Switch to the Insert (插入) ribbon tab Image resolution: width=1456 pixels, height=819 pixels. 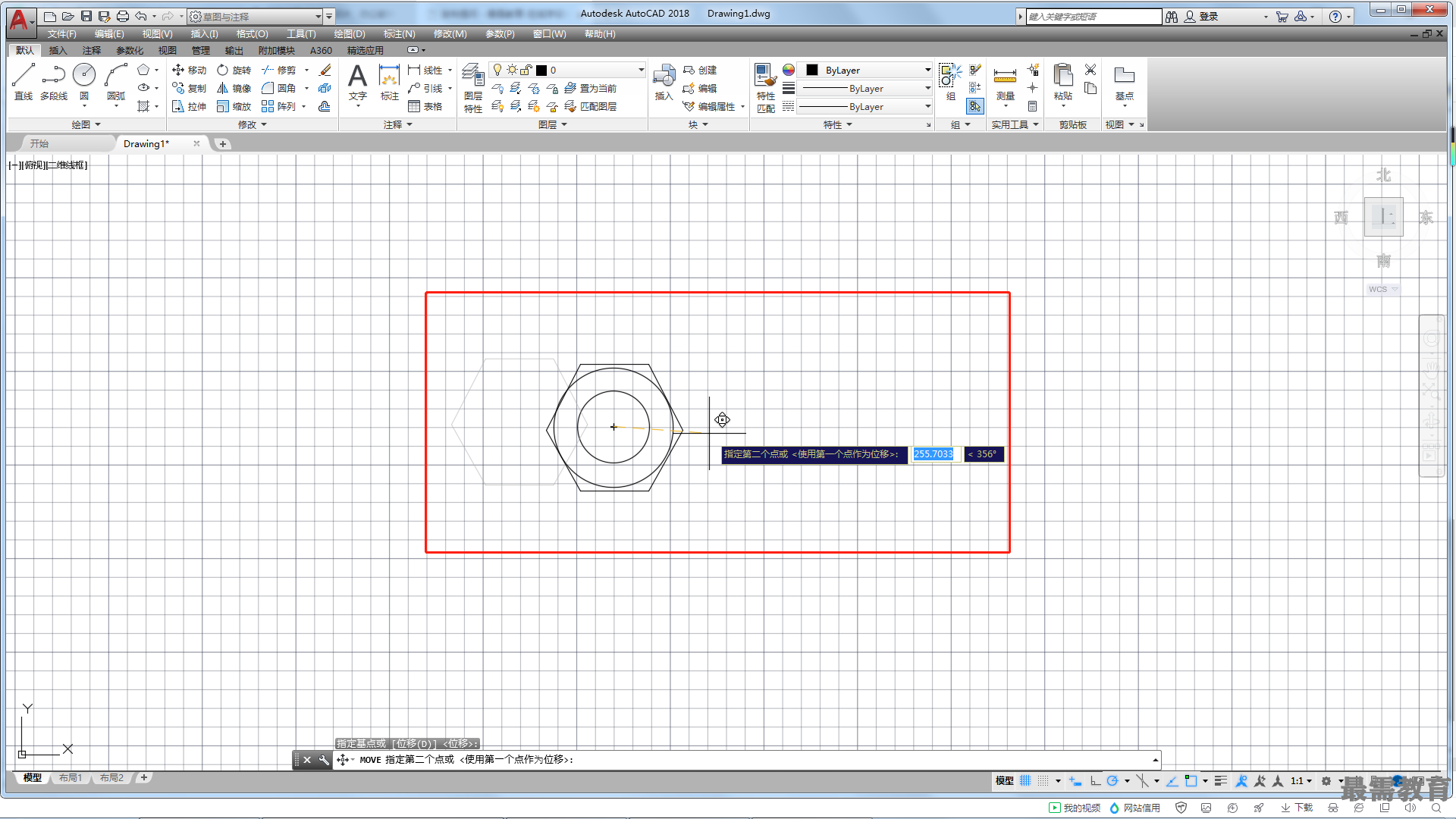[58, 51]
